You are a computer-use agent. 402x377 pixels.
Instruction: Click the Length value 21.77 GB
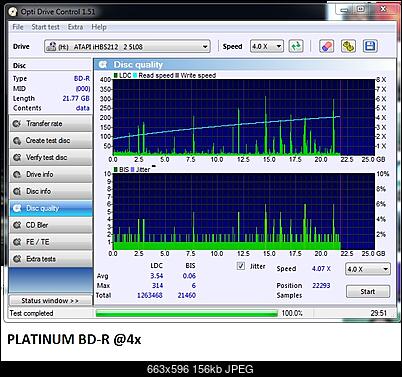pos(76,98)
